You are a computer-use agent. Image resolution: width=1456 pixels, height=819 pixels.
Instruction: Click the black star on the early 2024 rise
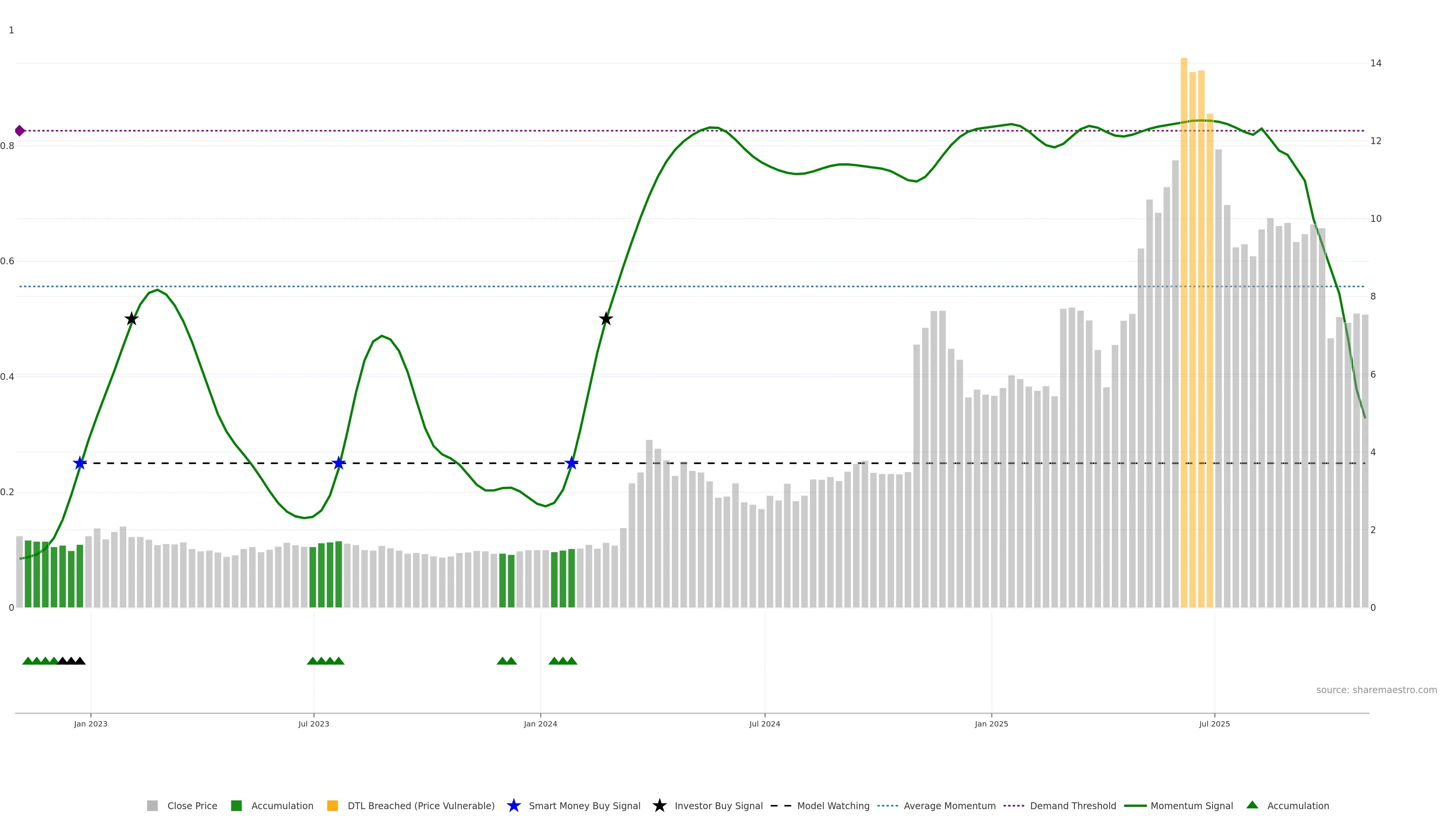606,319
